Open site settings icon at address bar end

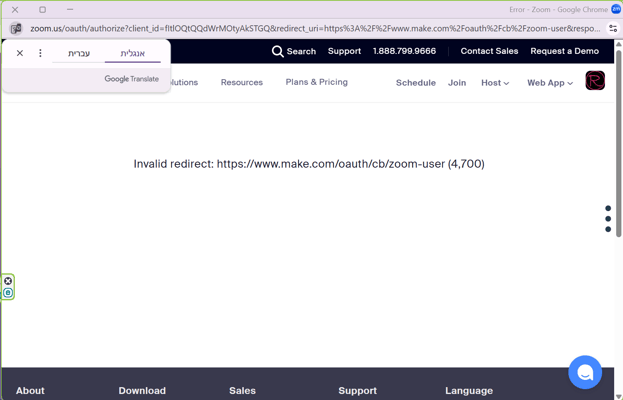tap(613, 29)
